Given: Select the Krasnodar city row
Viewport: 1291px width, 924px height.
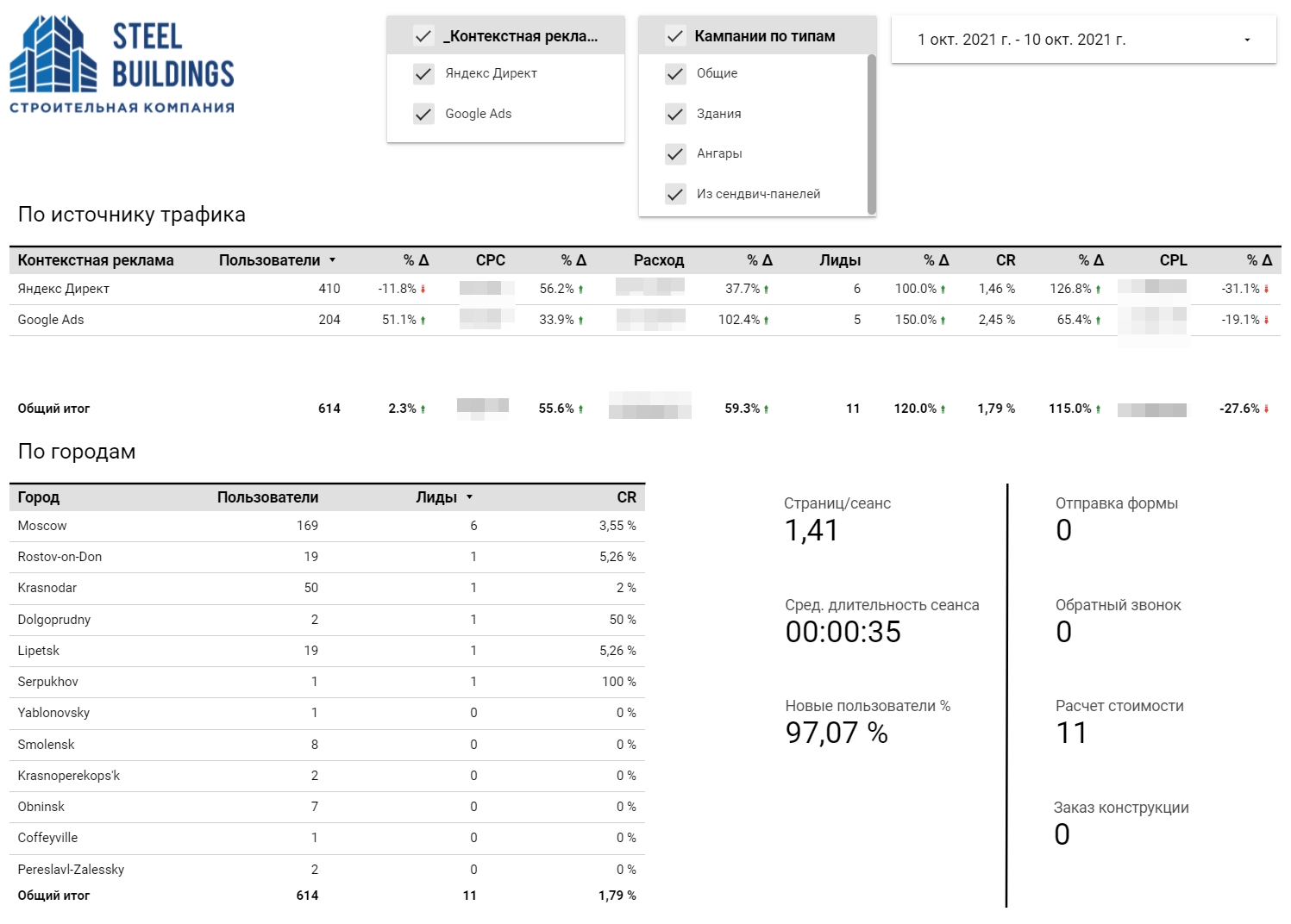Looking at the screenshot, I should (328, 588).
